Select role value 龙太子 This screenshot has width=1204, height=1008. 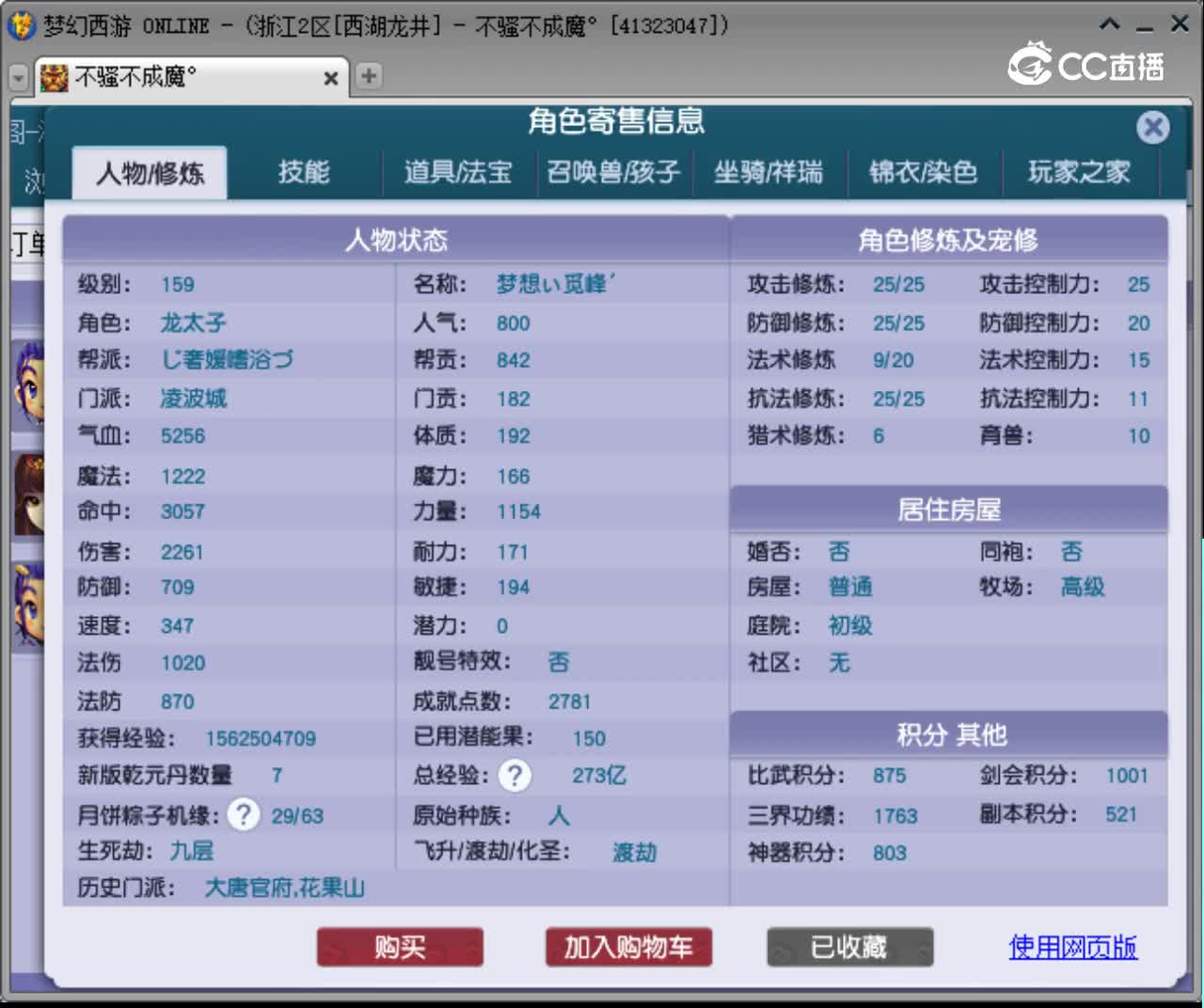coord(193,323)
